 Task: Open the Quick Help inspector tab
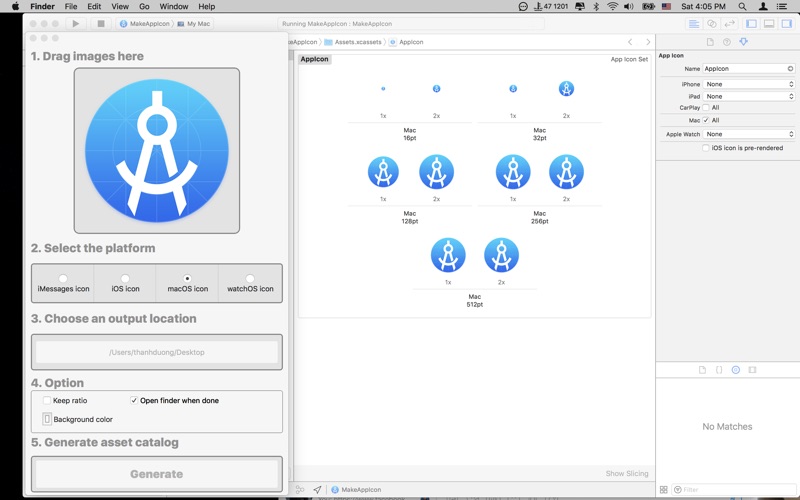(x=727, y=42)
